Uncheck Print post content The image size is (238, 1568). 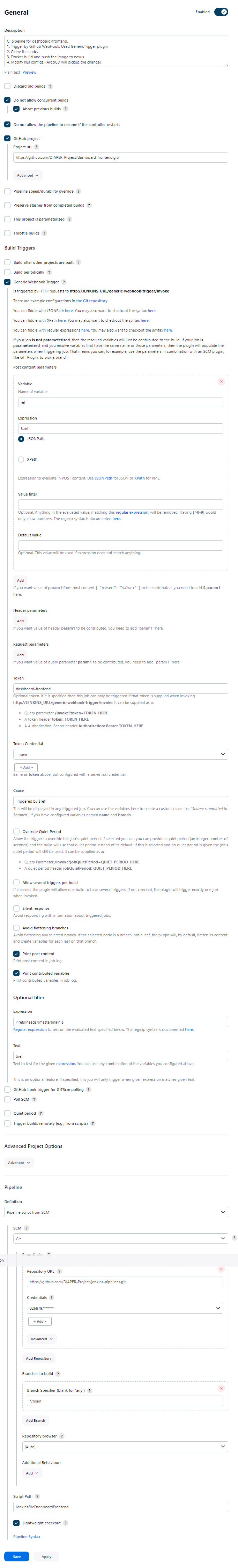tap(16, 954)
